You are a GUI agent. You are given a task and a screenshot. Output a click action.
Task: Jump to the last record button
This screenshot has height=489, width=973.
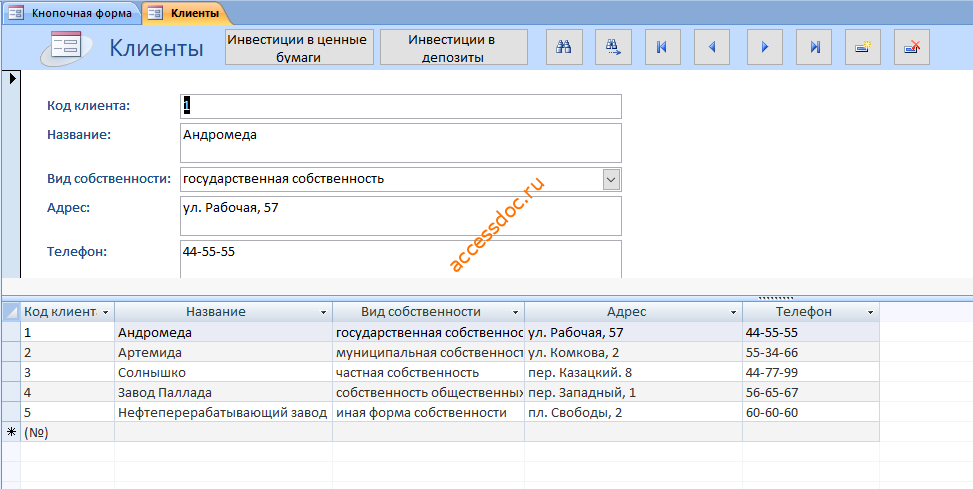point(815,47)
